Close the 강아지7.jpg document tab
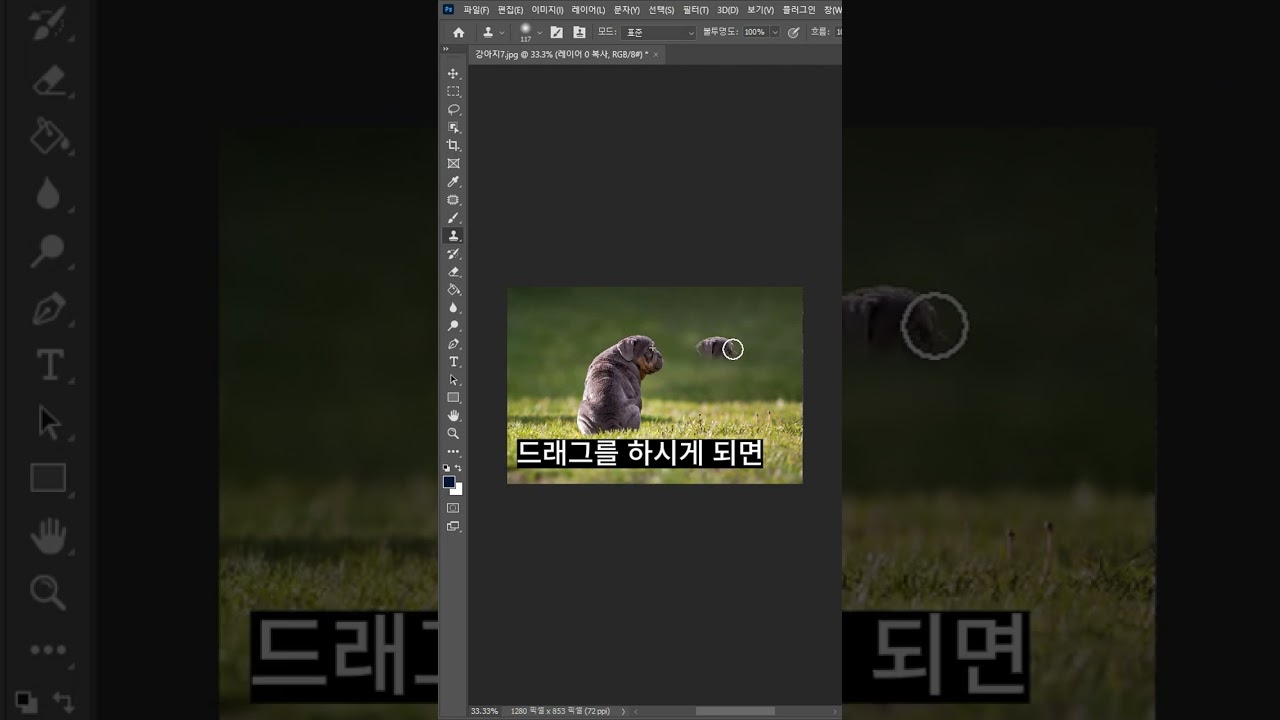Image resolution: width=1280 pixels, height=720 pixels. (656, 54)
